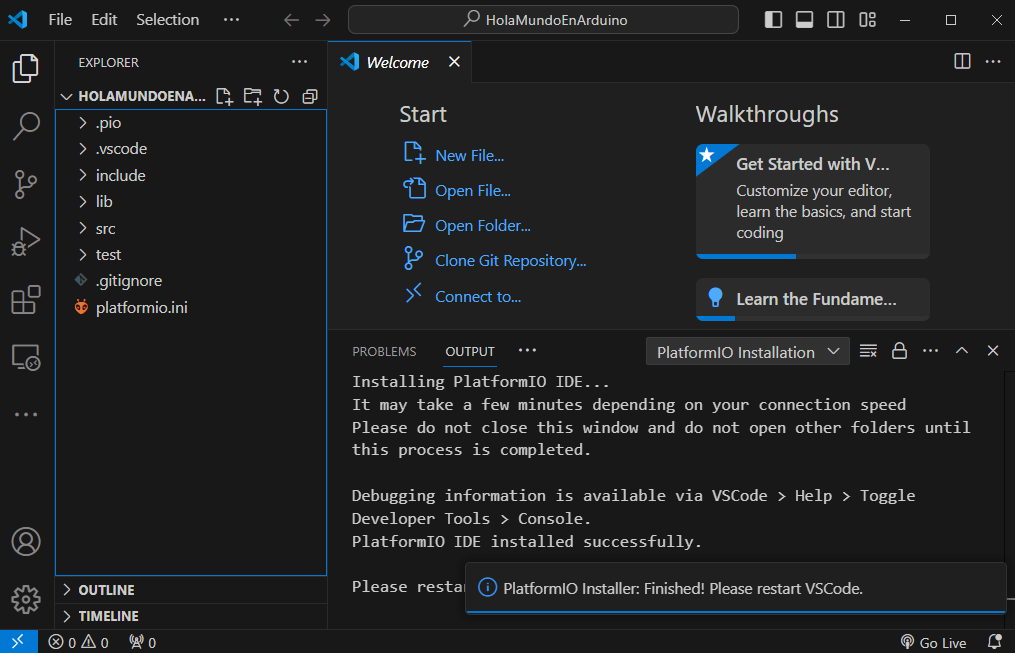Expand the .pio folder
The image size is (1015, 653).
[x=191, y=123]
